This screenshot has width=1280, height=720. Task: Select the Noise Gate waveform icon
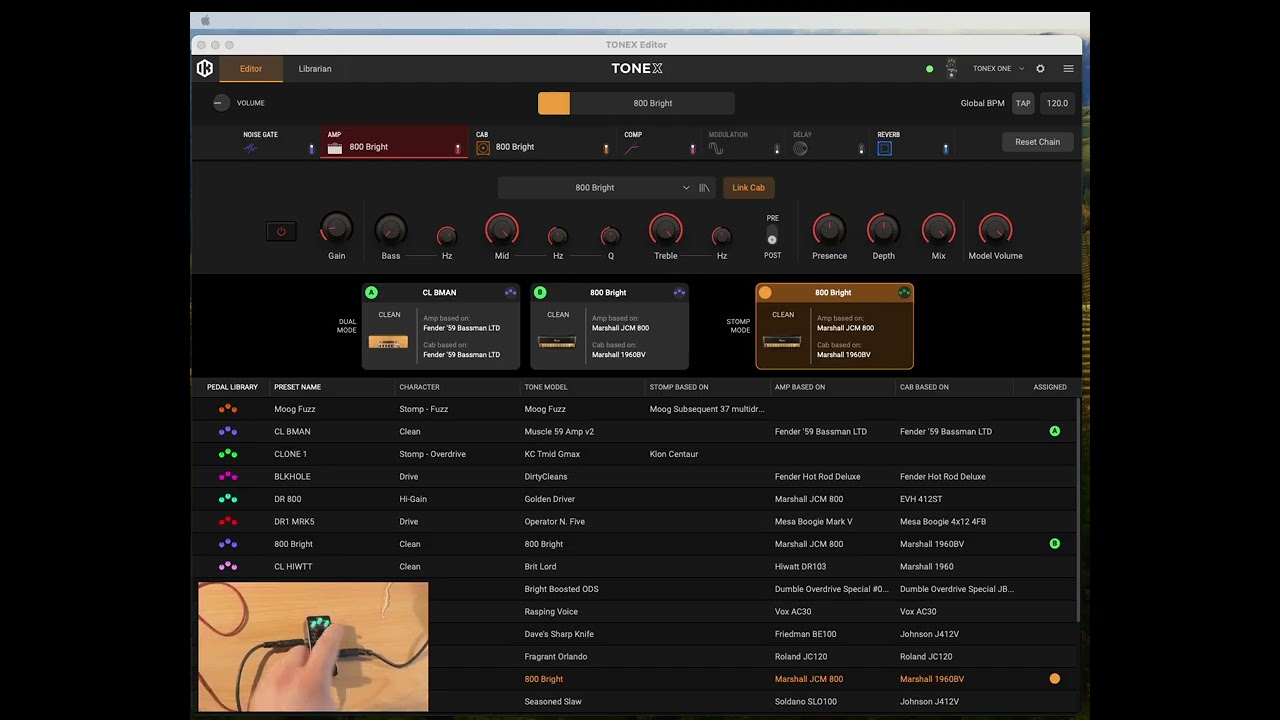[250, 148]
